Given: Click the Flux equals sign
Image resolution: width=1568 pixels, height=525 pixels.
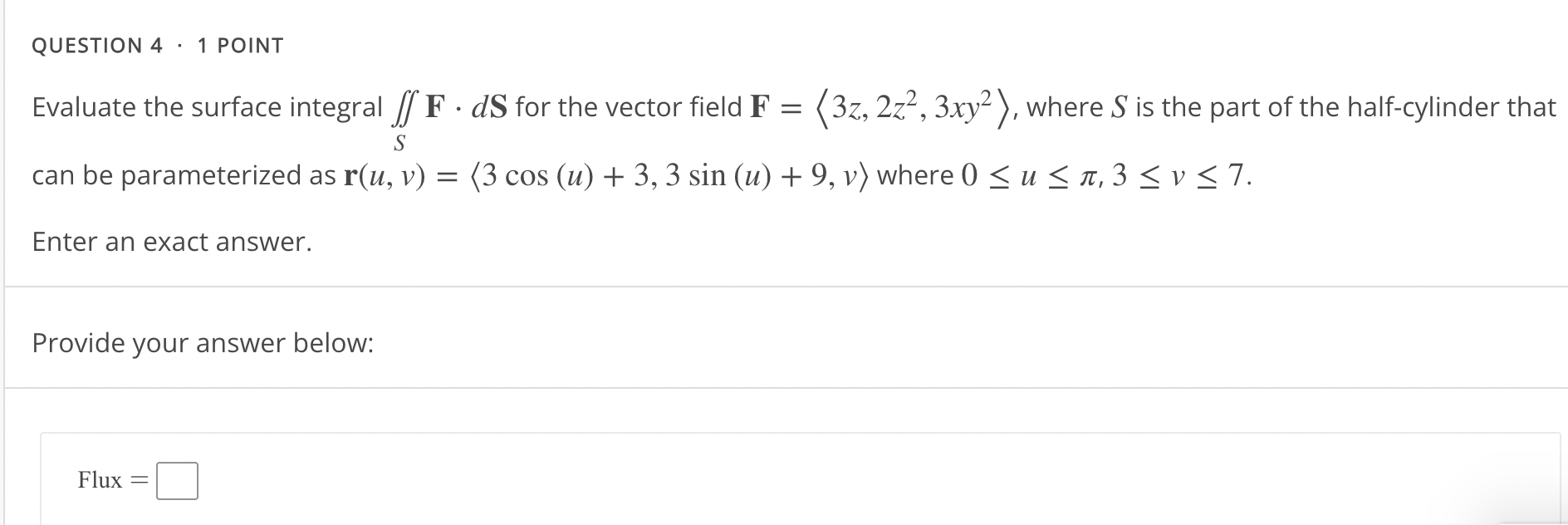Looking at the screenshot, I should click(x=138, y=479).
